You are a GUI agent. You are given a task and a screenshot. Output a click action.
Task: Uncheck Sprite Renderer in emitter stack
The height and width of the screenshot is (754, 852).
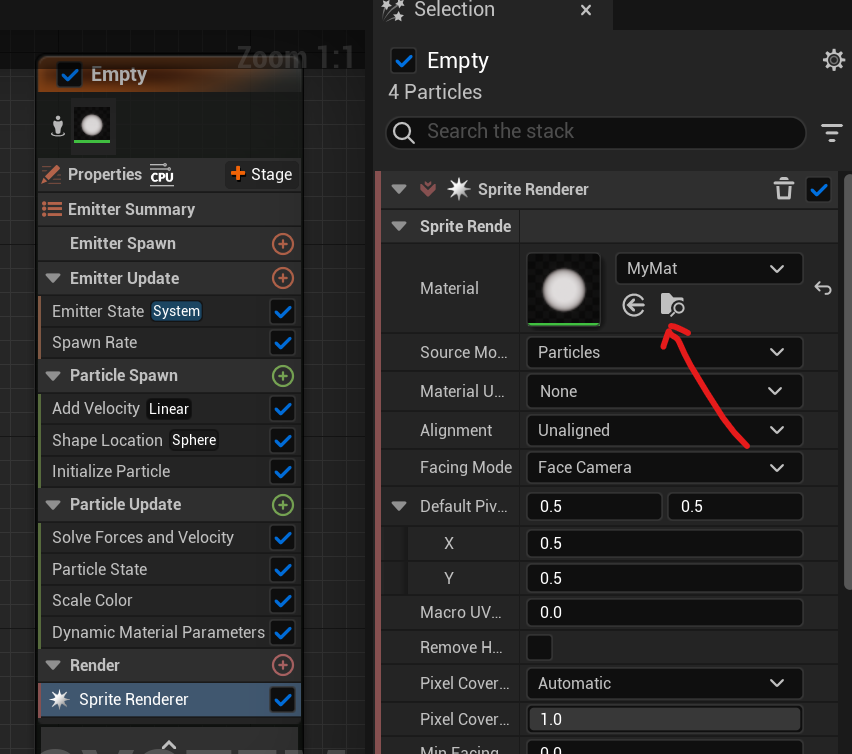point(283,700)
